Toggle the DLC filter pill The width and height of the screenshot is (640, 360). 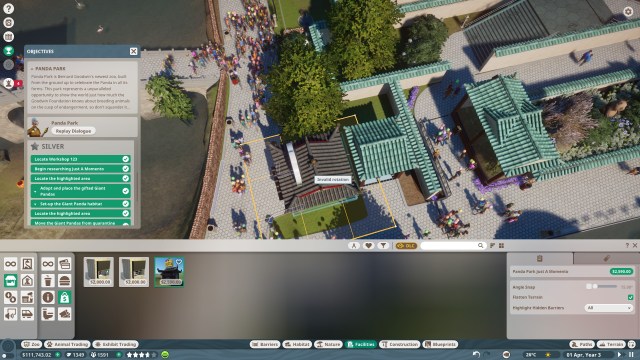pos(406,245)
